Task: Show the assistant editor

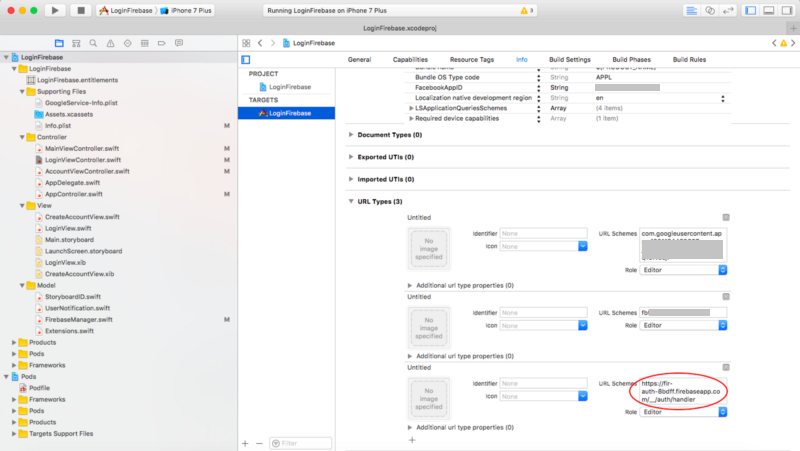Action: coord(710,10)
